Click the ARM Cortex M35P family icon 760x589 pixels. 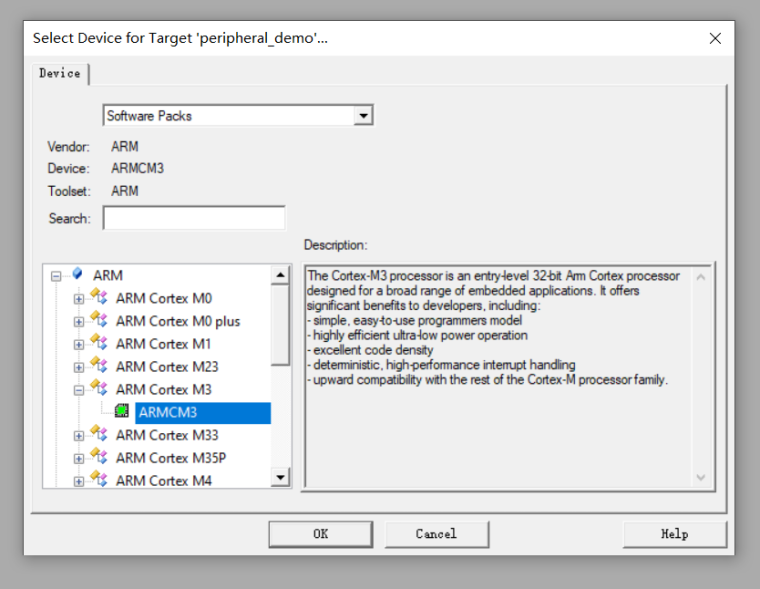pyautogui.click(x=98, y=457)
